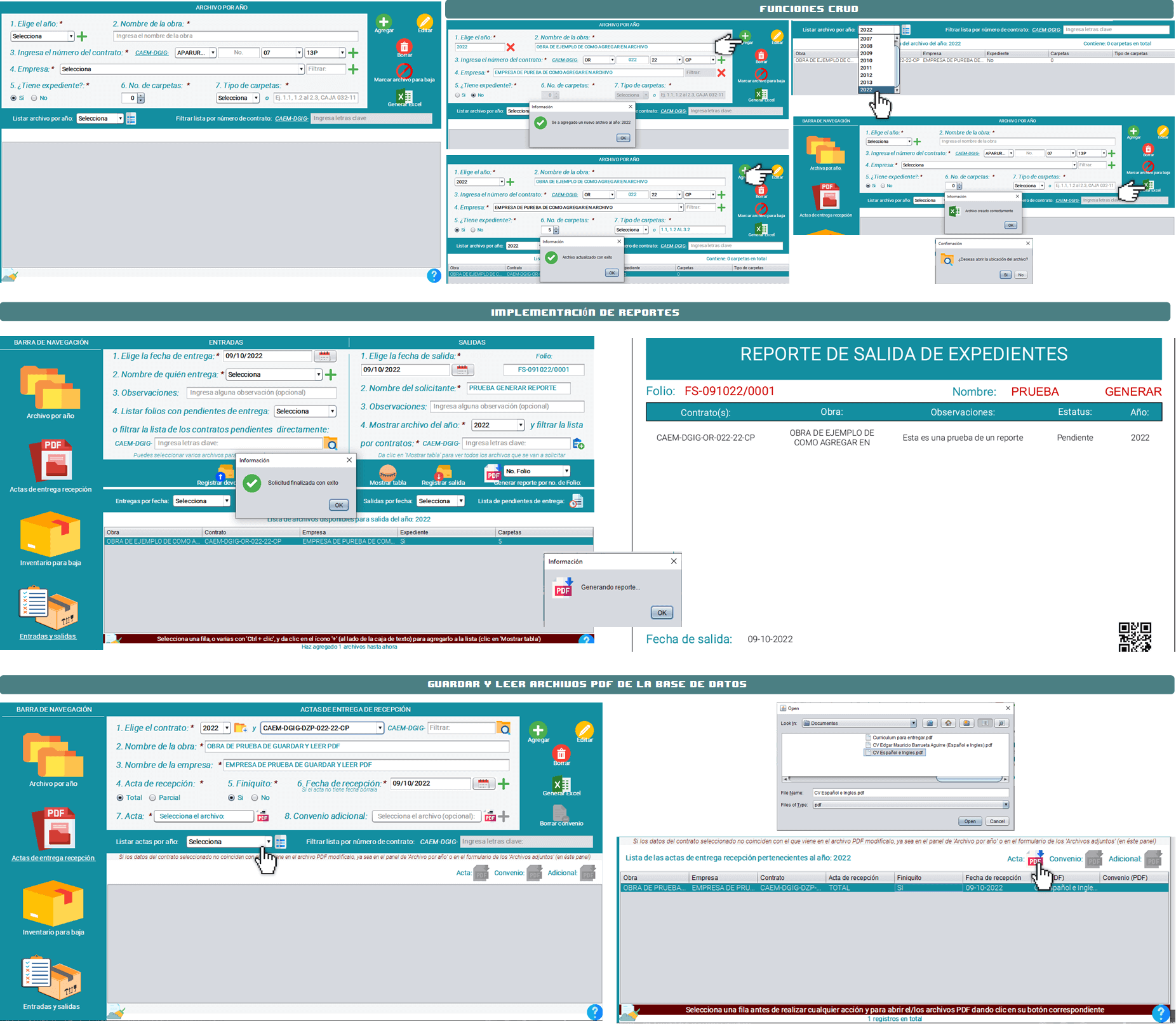Click the Open button in the file dialog

(970, 821)
